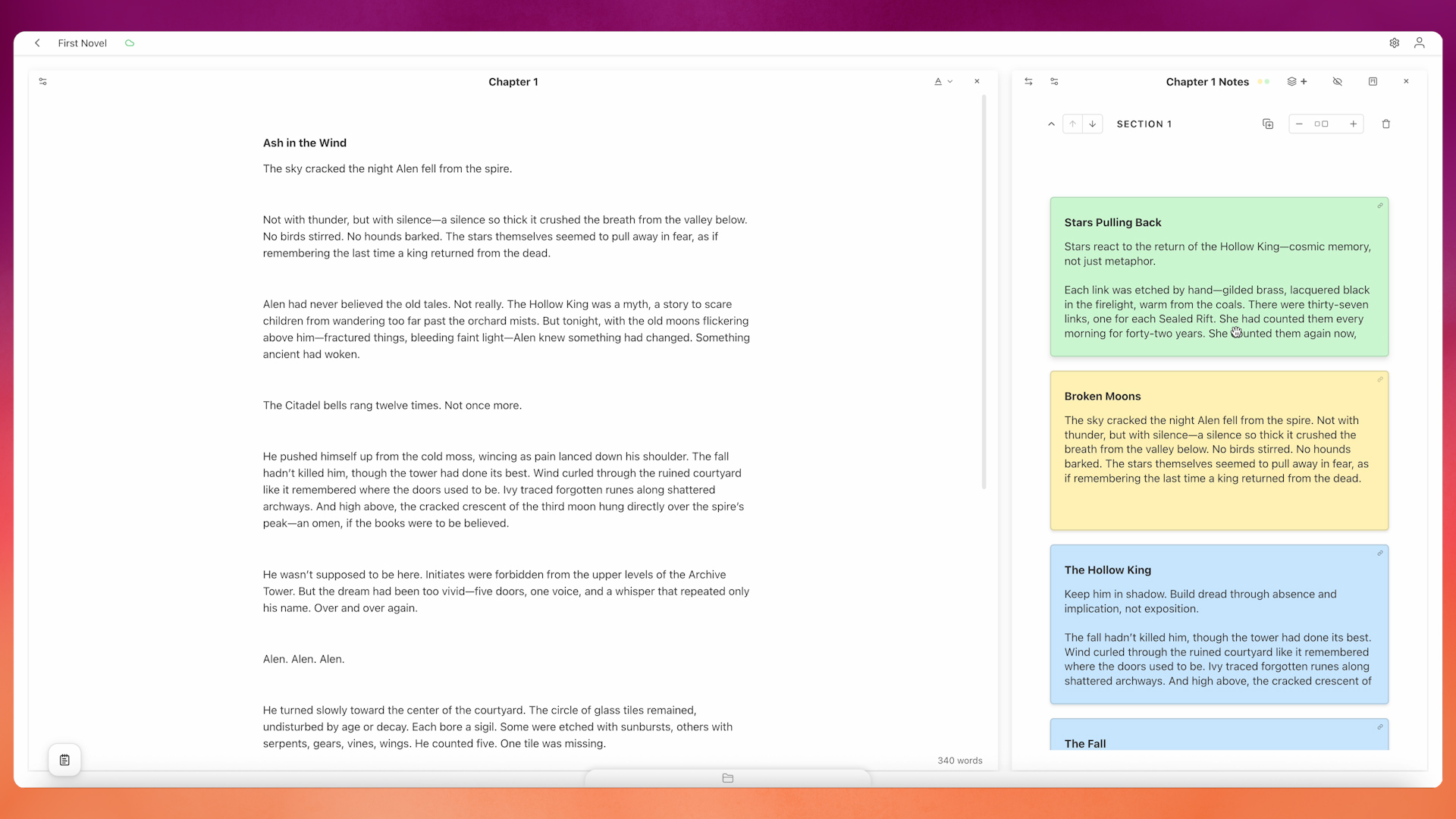Click the swap panels arrows icon

pos(1028,82)
